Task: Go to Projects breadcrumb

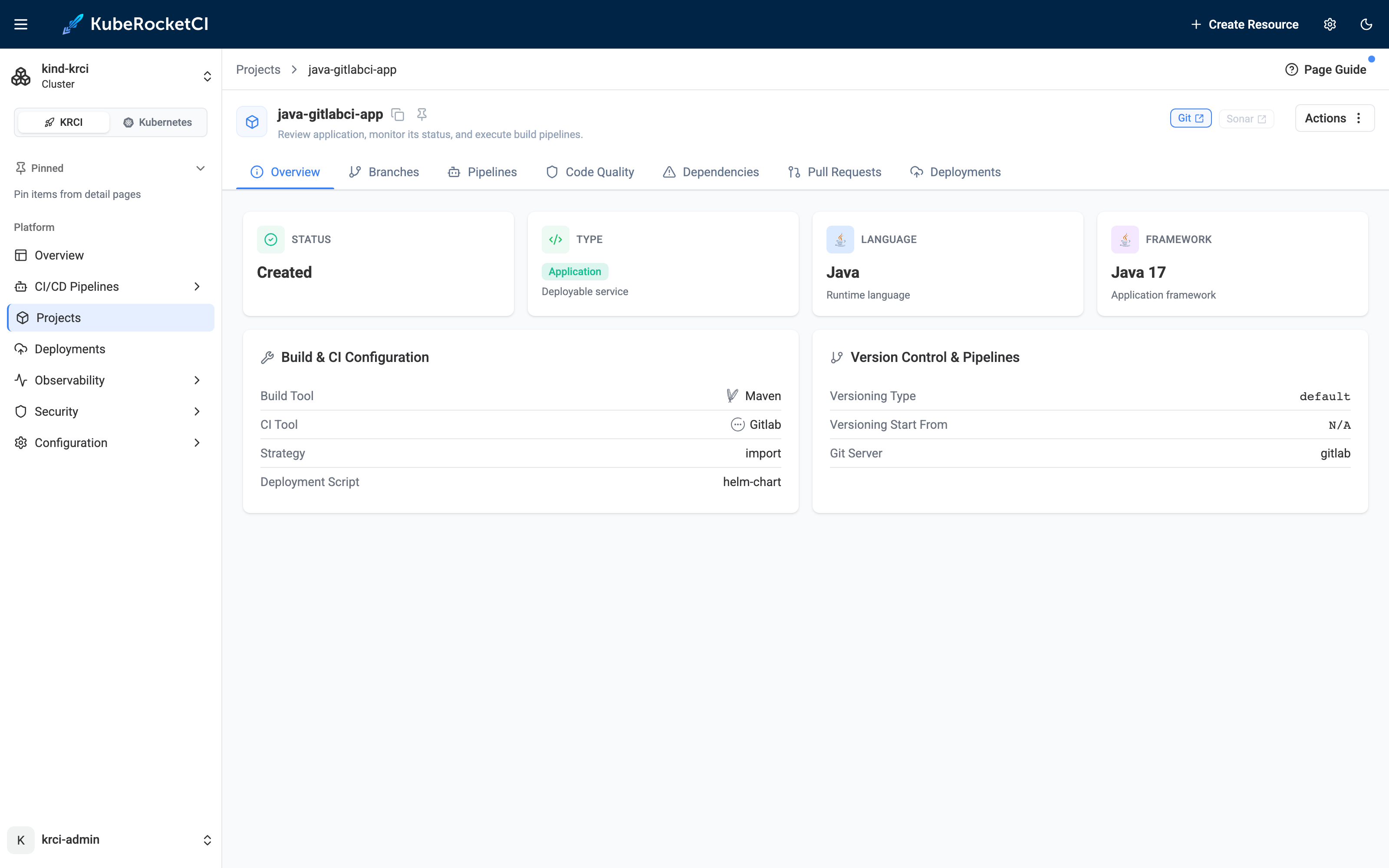Action: [258, 69]
